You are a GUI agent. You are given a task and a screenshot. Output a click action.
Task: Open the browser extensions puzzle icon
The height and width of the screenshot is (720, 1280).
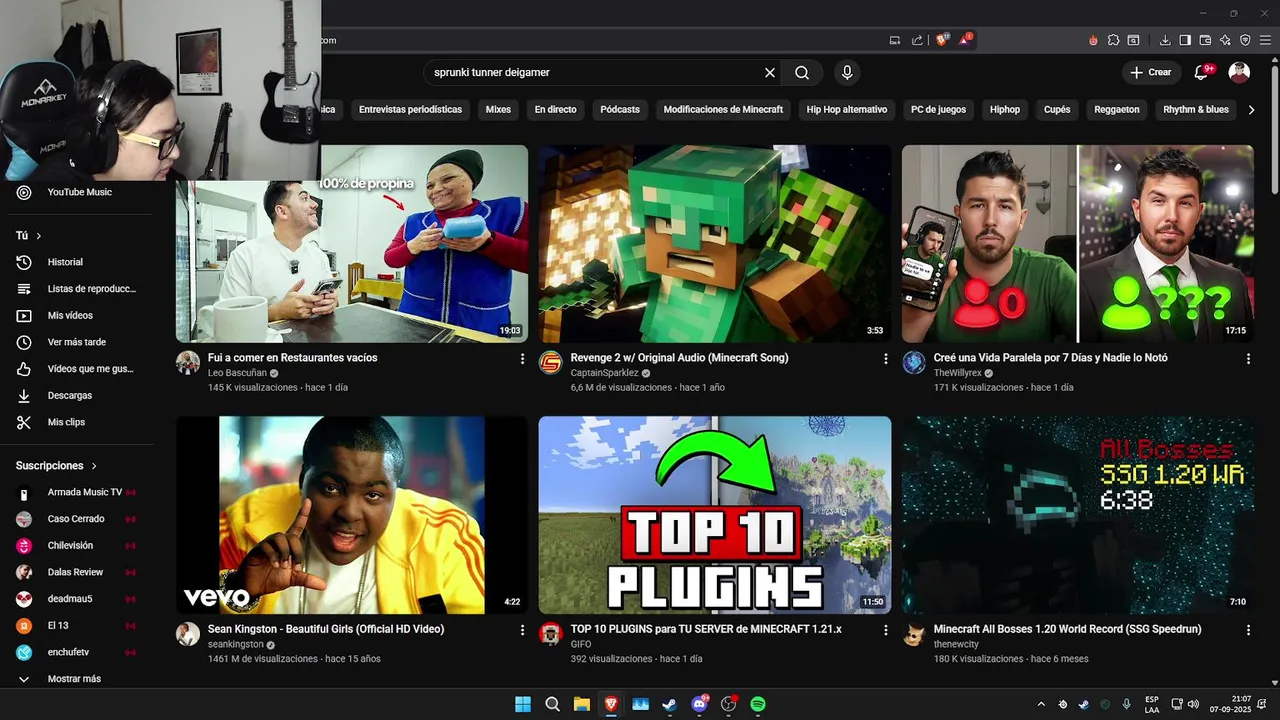pyautogui.click(x=1113, y=40)
